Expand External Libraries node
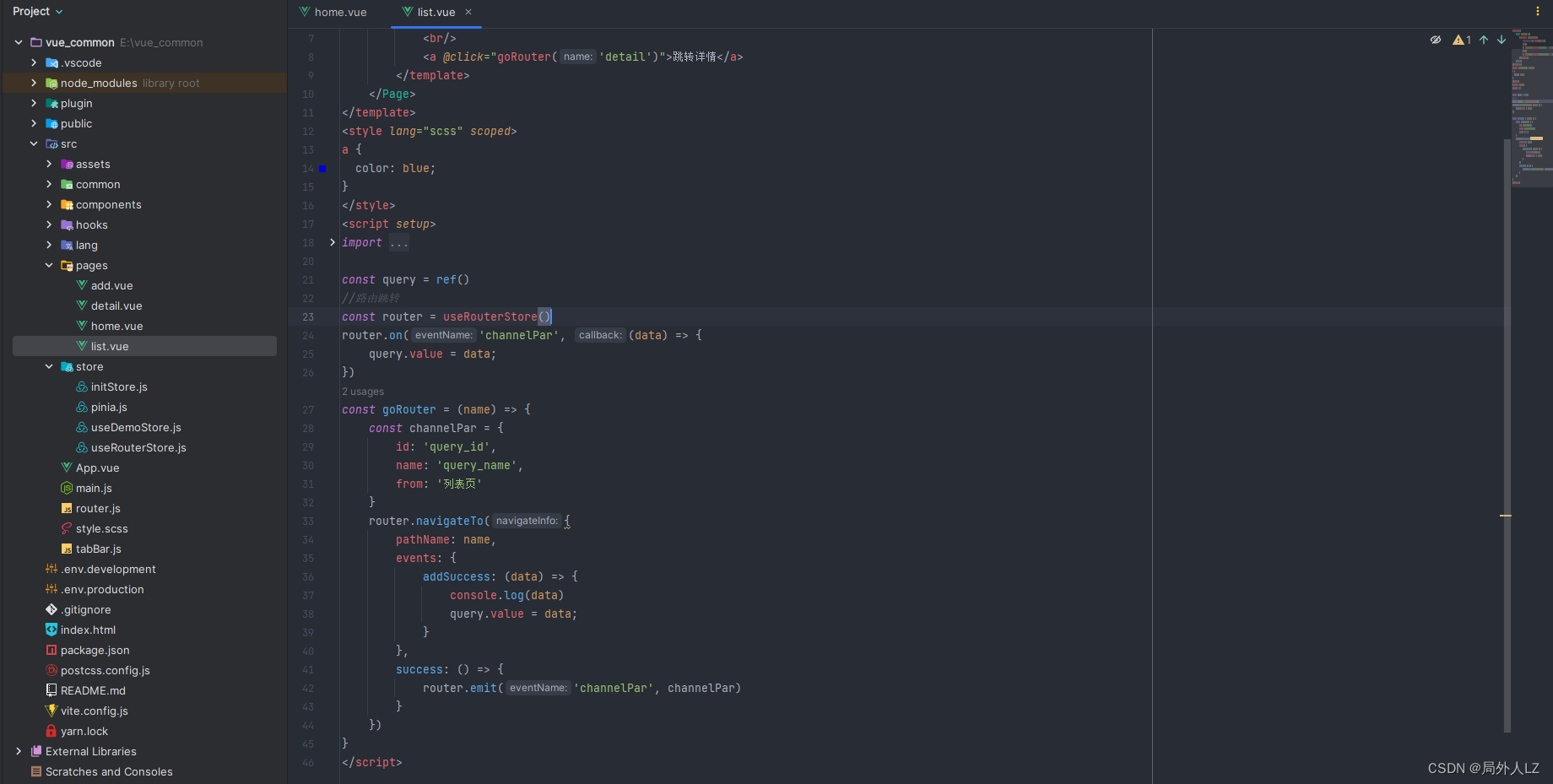This screenshot has height=784, width=1553. click(x=19, y=751)
